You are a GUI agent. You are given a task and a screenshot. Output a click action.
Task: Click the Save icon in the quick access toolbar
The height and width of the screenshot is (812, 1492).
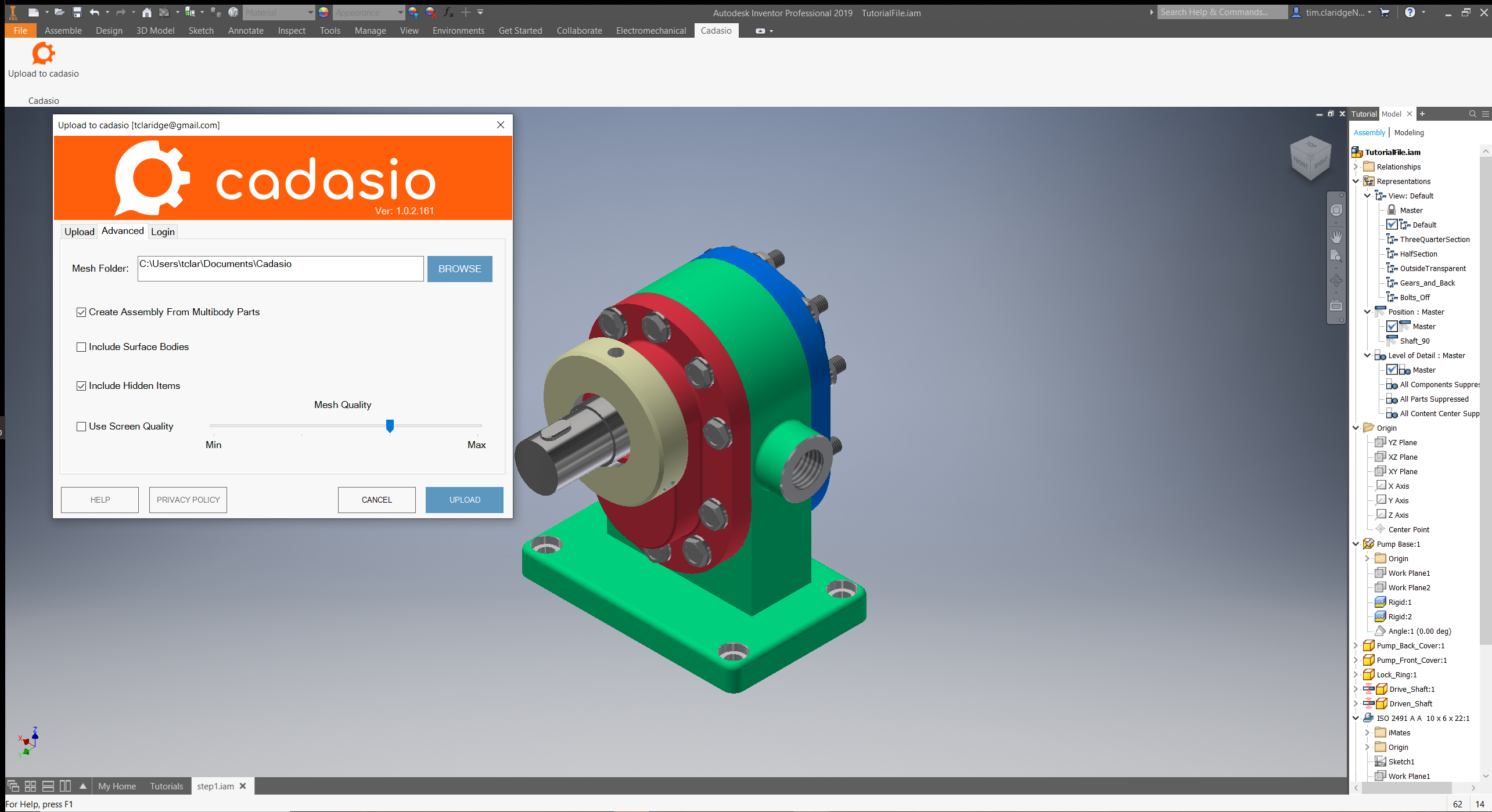pos(77,12)
